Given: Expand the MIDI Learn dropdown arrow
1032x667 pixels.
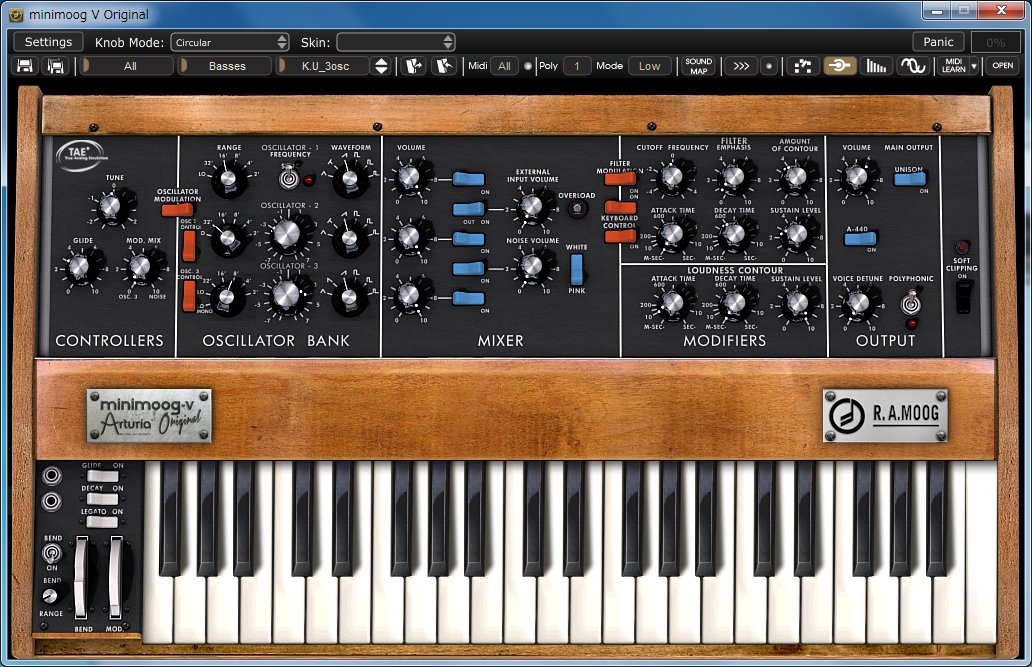Looking at the screenshot, I should coord(975,66).
